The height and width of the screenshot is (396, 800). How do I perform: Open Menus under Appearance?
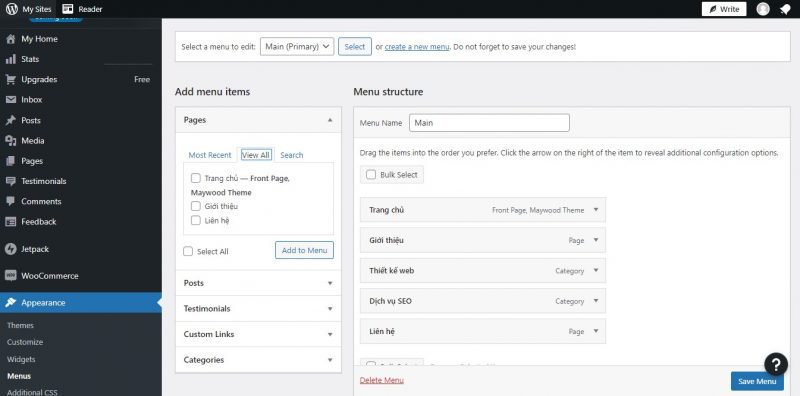(19, 376)
